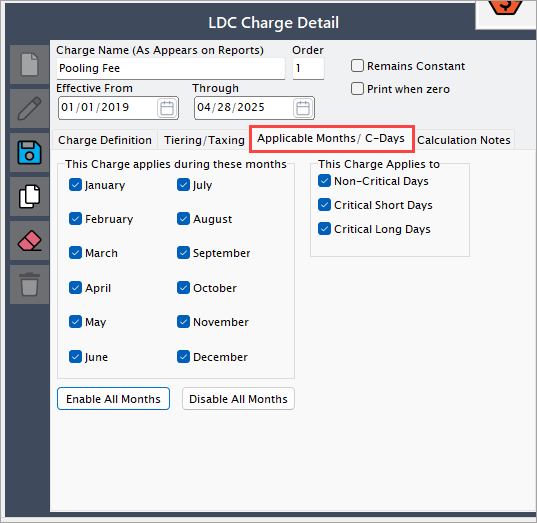Click the Order number field
Screen dimensions: 537x523
[x=308, y=69]
